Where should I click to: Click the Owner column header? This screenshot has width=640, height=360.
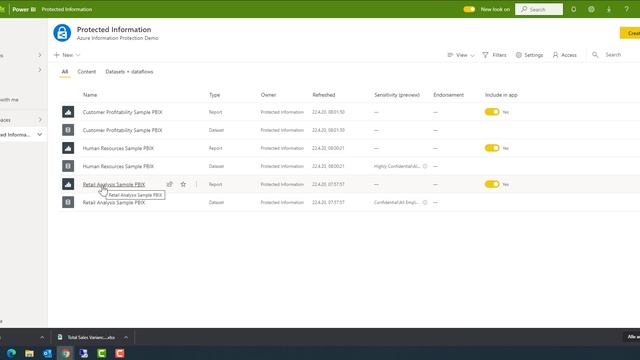(x=268, y=95)
